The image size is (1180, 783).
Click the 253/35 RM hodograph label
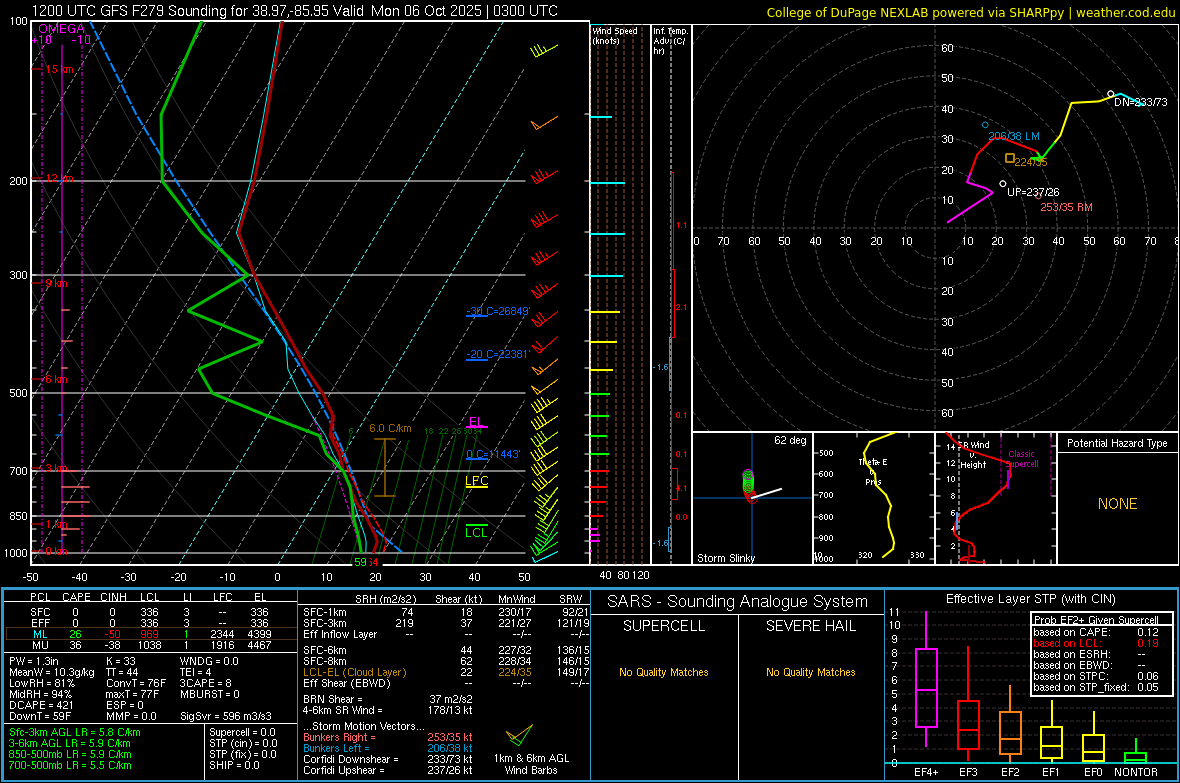(1066, 207)
